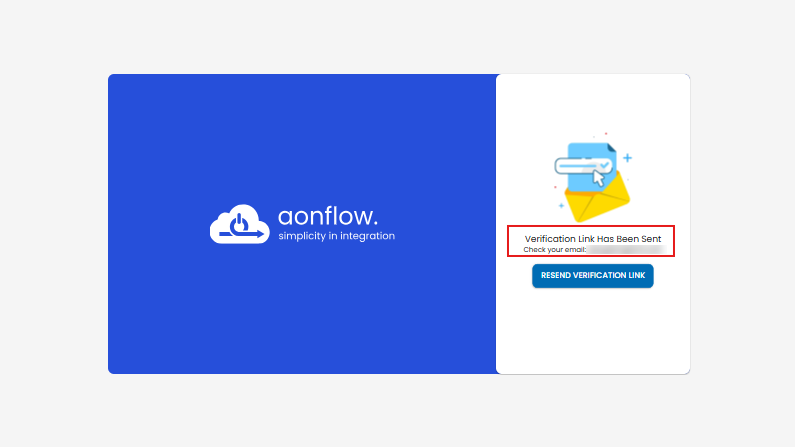Image resolution: width=795 pixels, height=447 pixels.
Task: Click blank space below the Resend button
Action: pyautogui.click(x=592, y=330)
